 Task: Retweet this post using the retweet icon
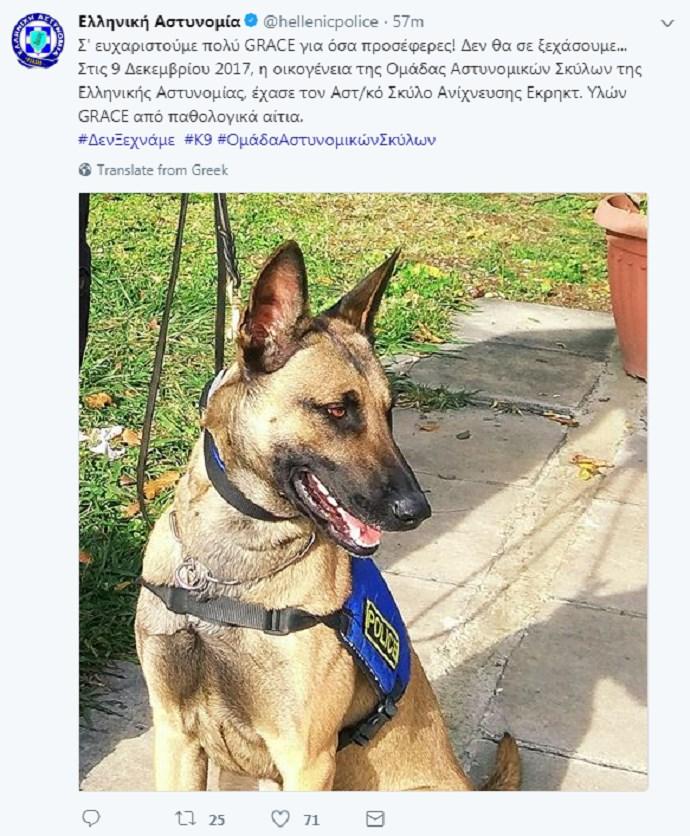185,818
